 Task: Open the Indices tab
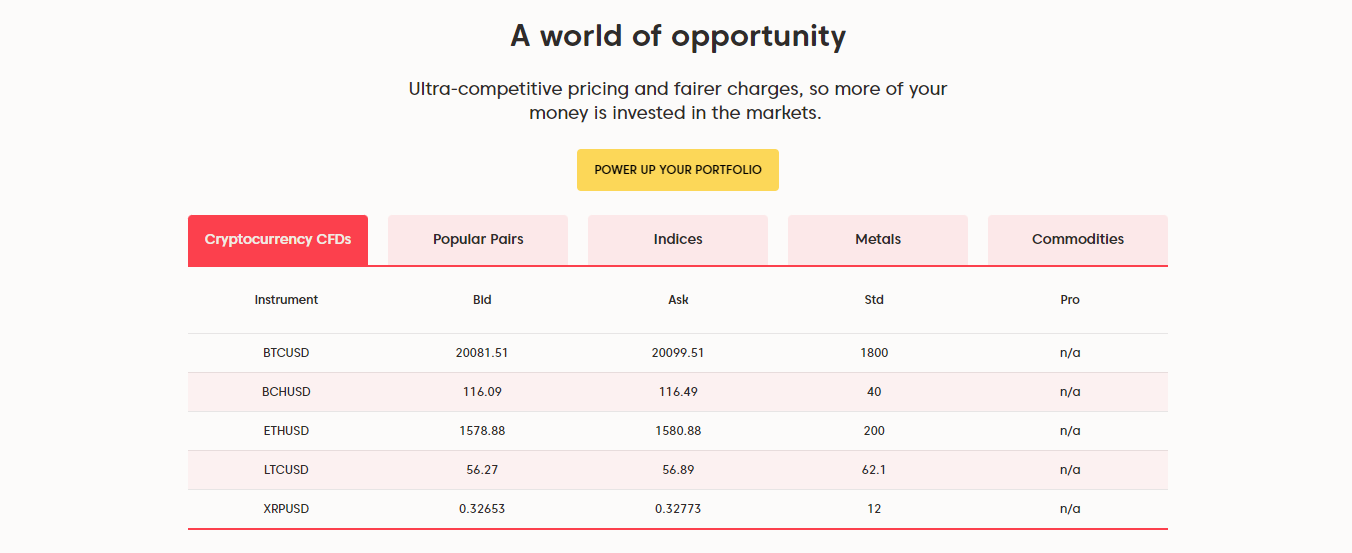pyautogui.click(x=678, y=240)
